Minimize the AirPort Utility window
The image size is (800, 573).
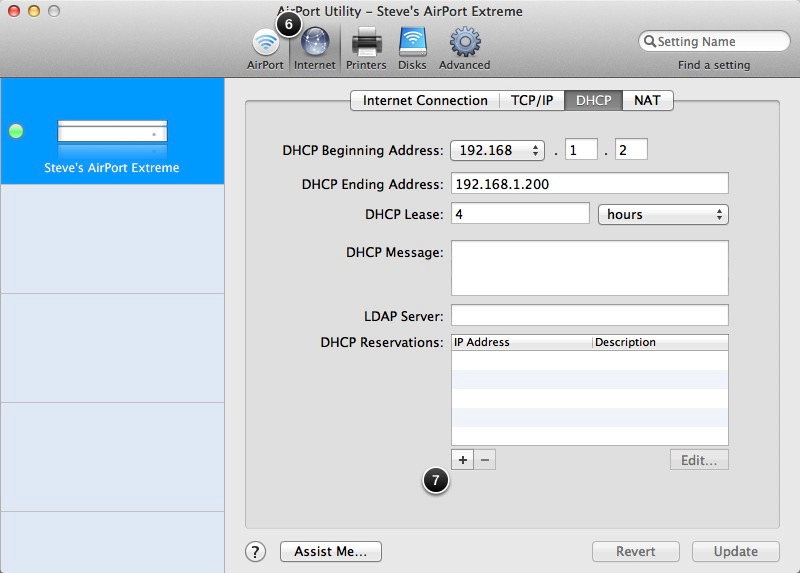[x=34, y=11]
